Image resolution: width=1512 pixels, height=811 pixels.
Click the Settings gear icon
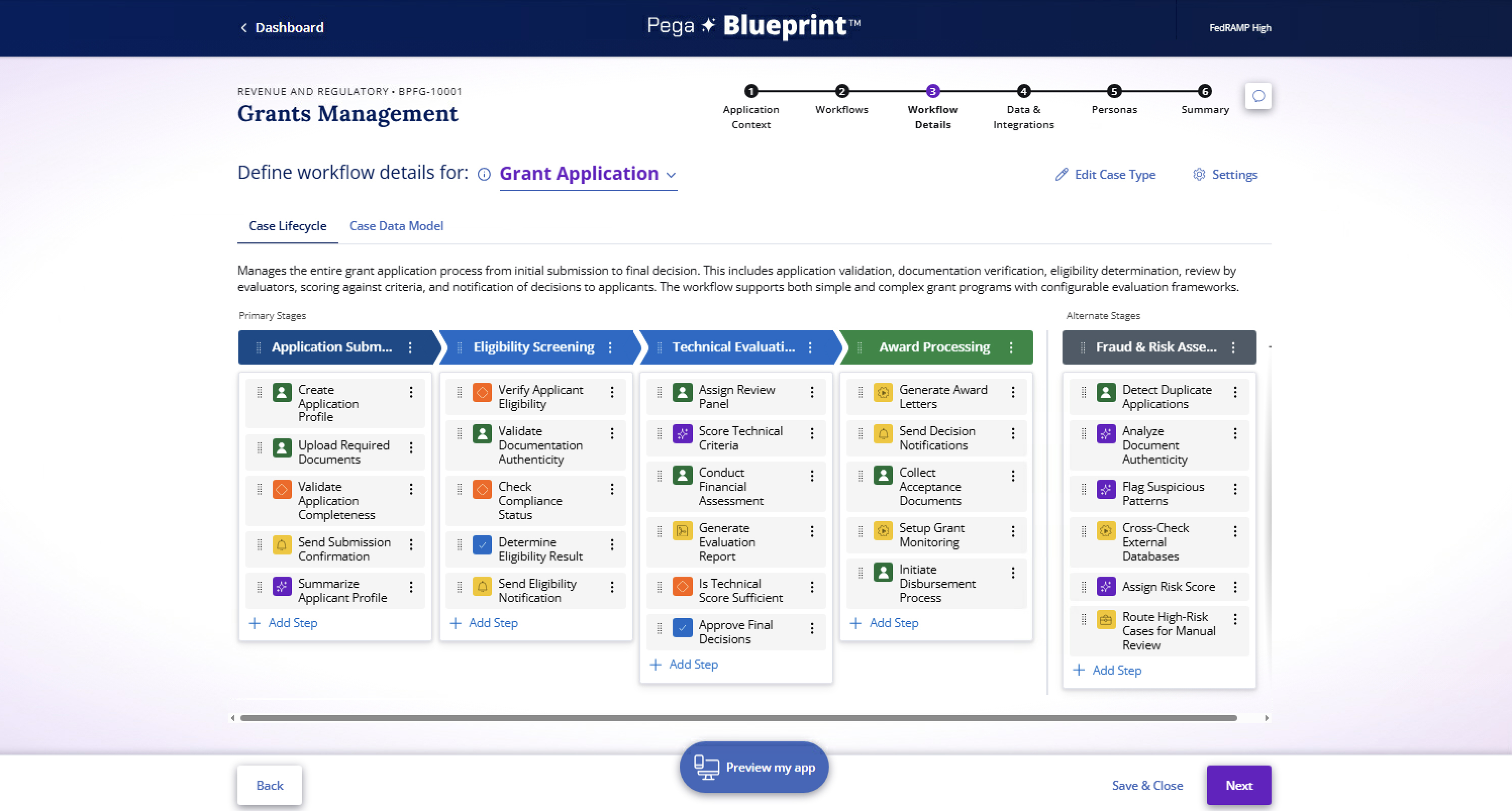(x=1198, y=174)
